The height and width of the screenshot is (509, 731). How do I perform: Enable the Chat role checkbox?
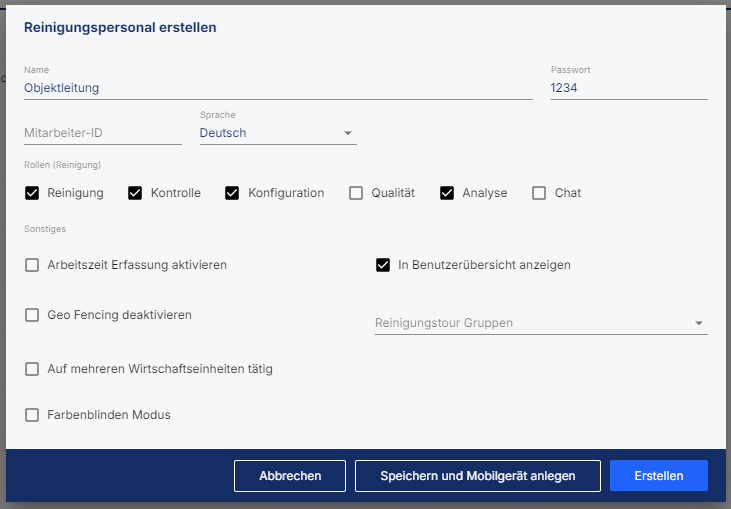[x=539, y=193]
